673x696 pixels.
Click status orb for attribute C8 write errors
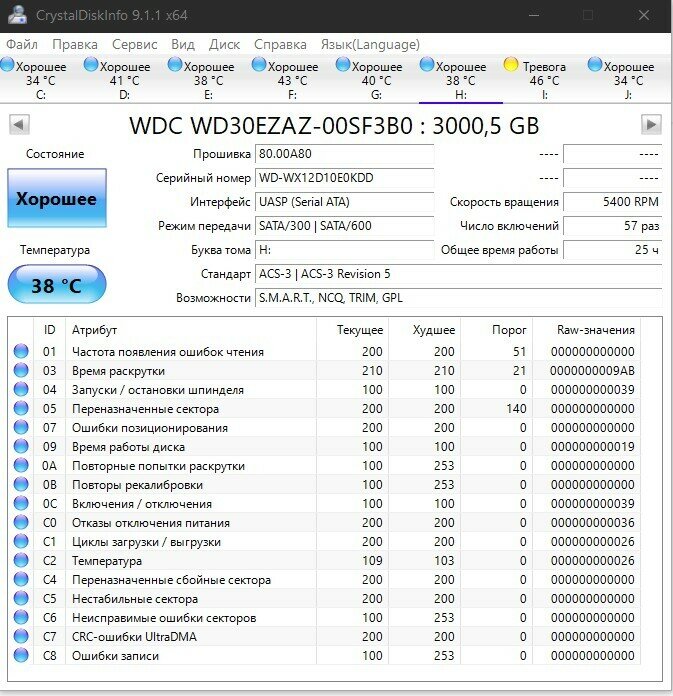pos(21,655)
